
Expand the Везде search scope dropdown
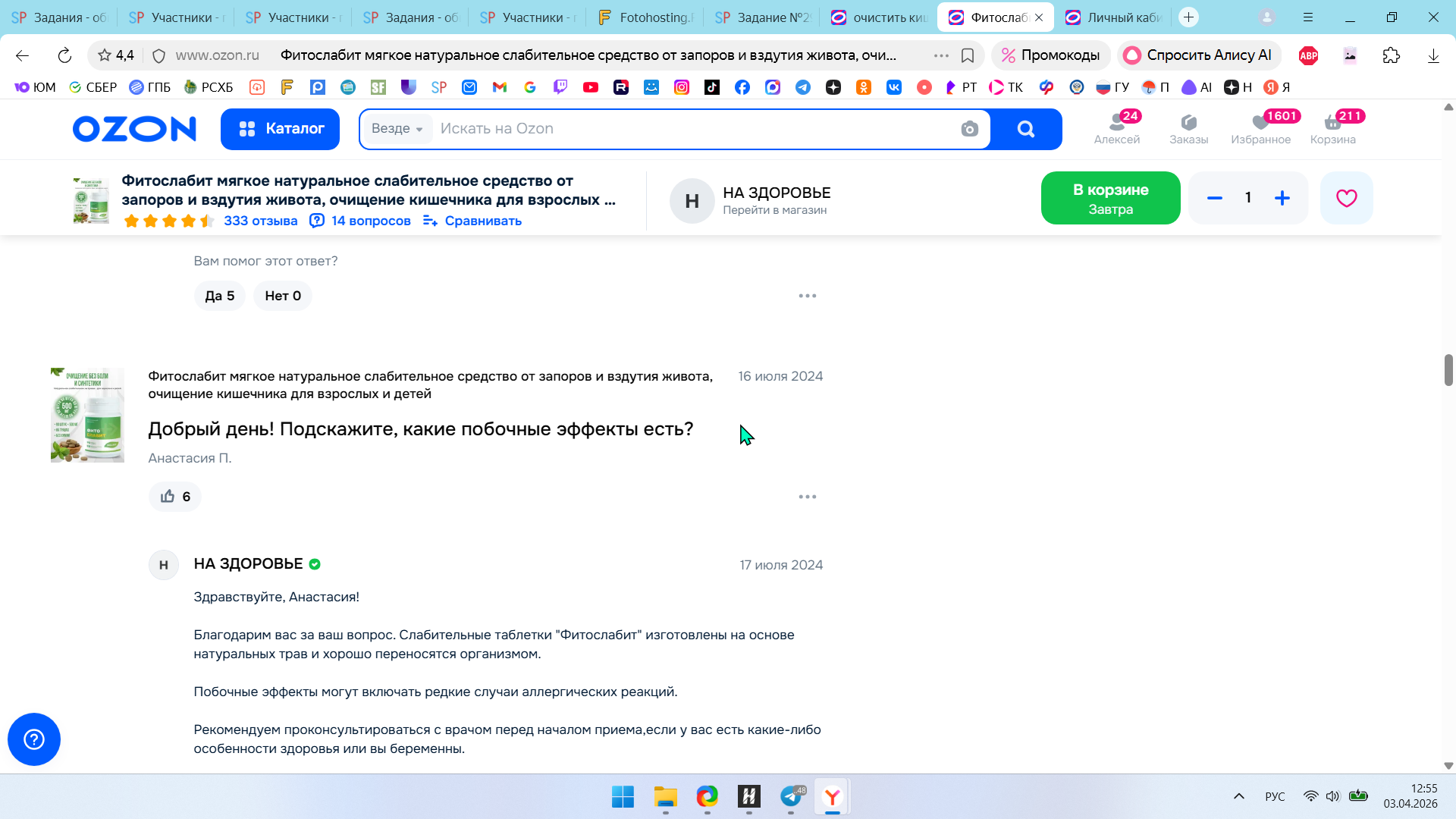tap(397, 129)
